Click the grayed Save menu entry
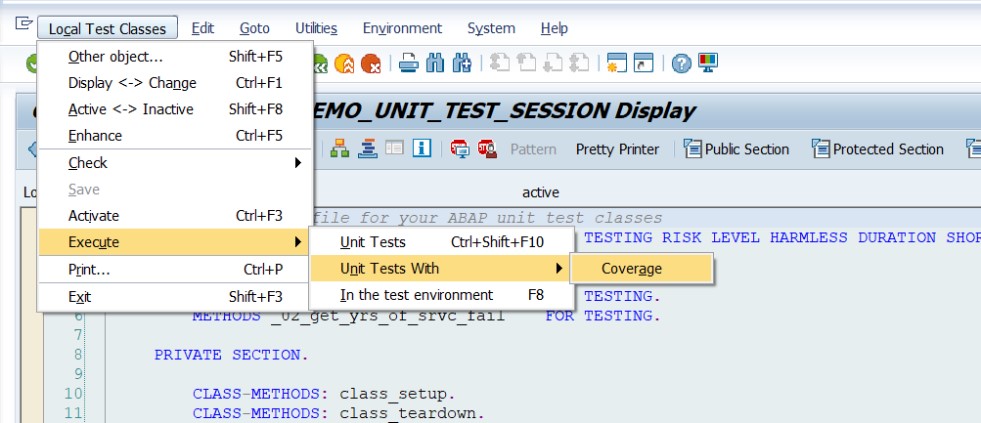 tap(175, 189)
